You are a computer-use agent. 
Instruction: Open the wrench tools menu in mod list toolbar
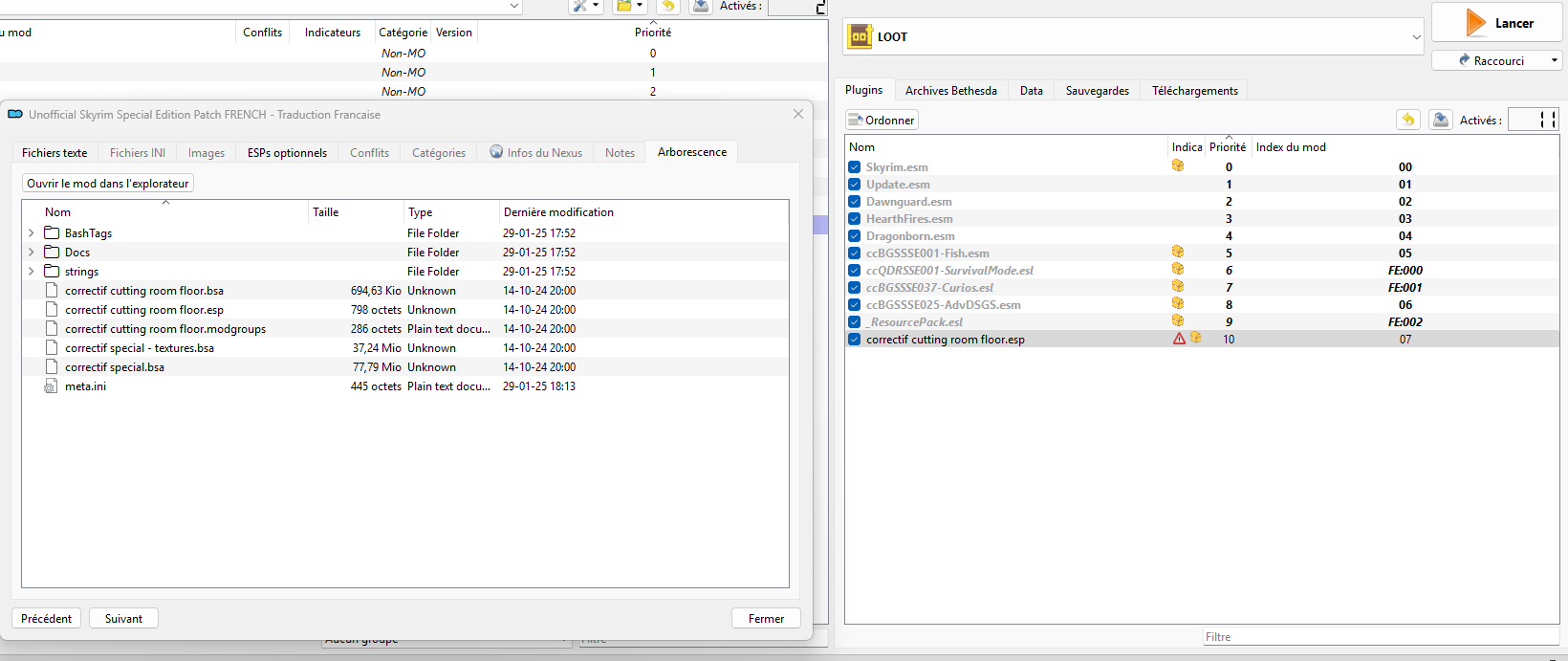click(586, 6)
